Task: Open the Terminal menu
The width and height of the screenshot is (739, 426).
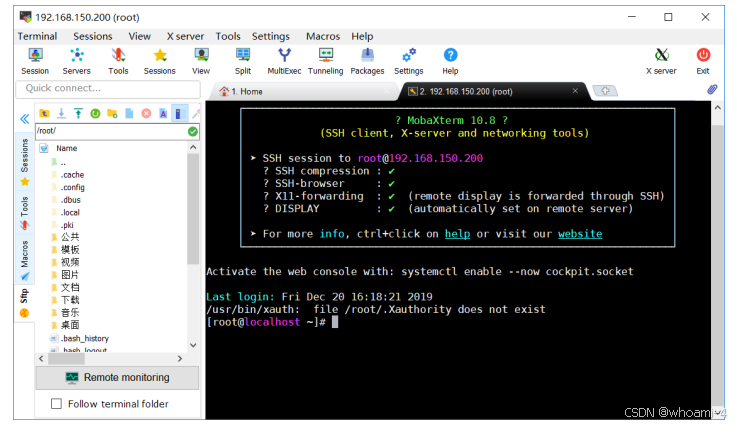Action: point(37,36)
